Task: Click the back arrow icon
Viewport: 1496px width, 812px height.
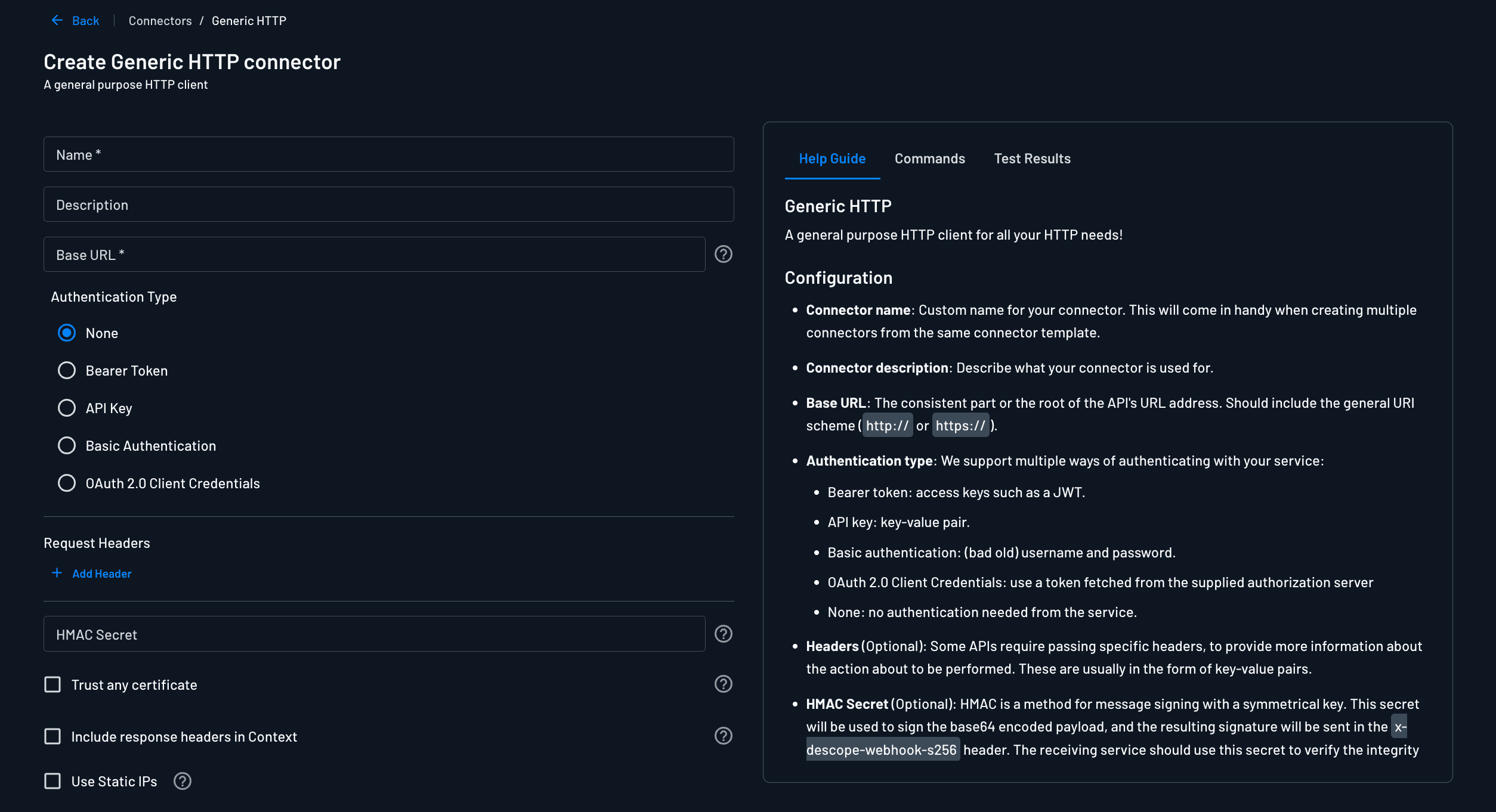Action: pyautogui.click(x=57, y=20)
